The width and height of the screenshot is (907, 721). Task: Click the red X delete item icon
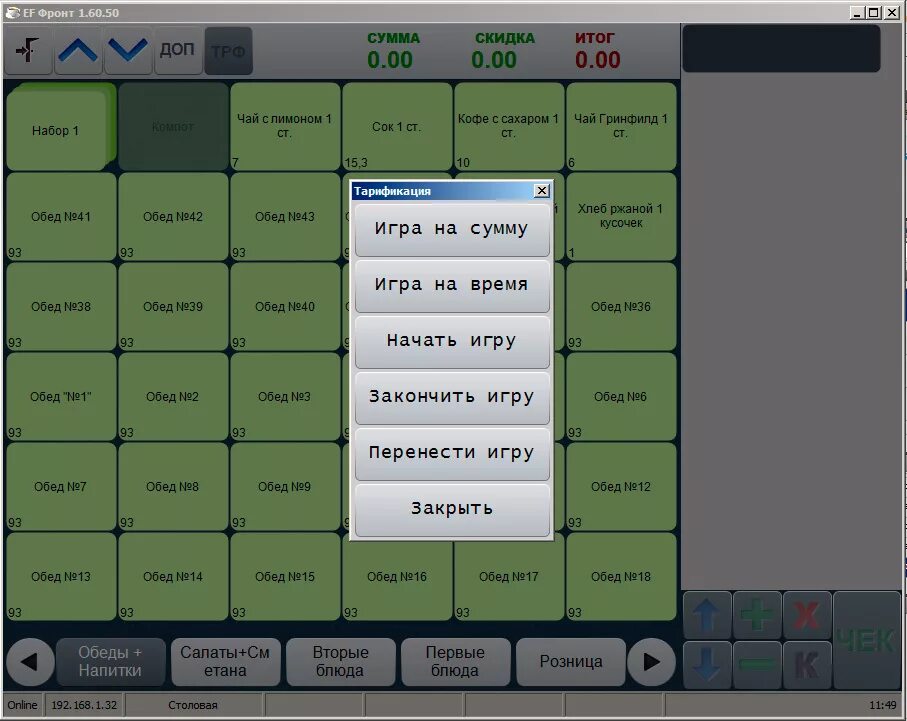807,615
